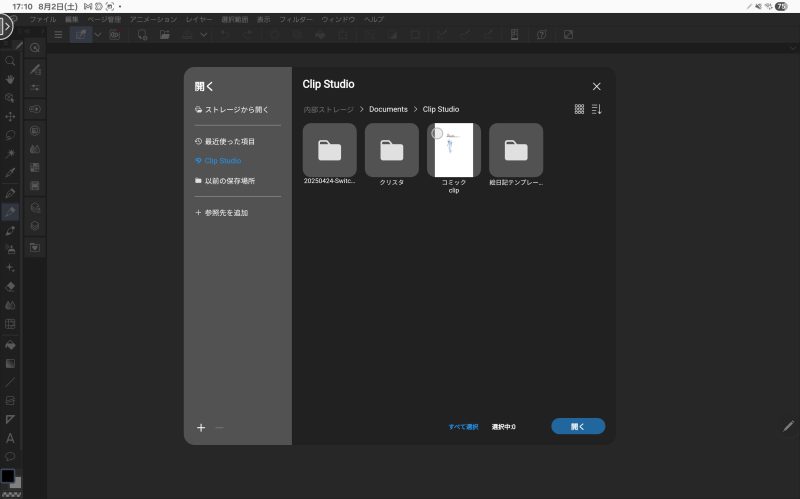Tick the selection circle on コミック clip

[x=437, y=133]
